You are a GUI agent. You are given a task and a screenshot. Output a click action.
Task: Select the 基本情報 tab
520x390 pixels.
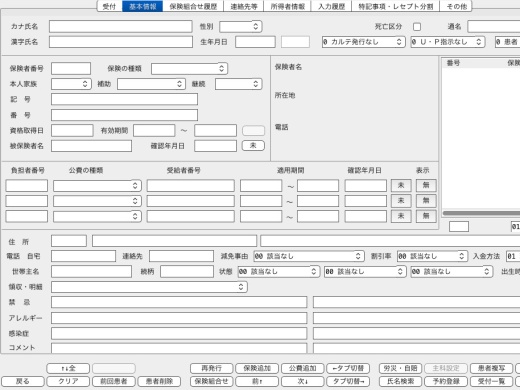[x=143, y=6]
